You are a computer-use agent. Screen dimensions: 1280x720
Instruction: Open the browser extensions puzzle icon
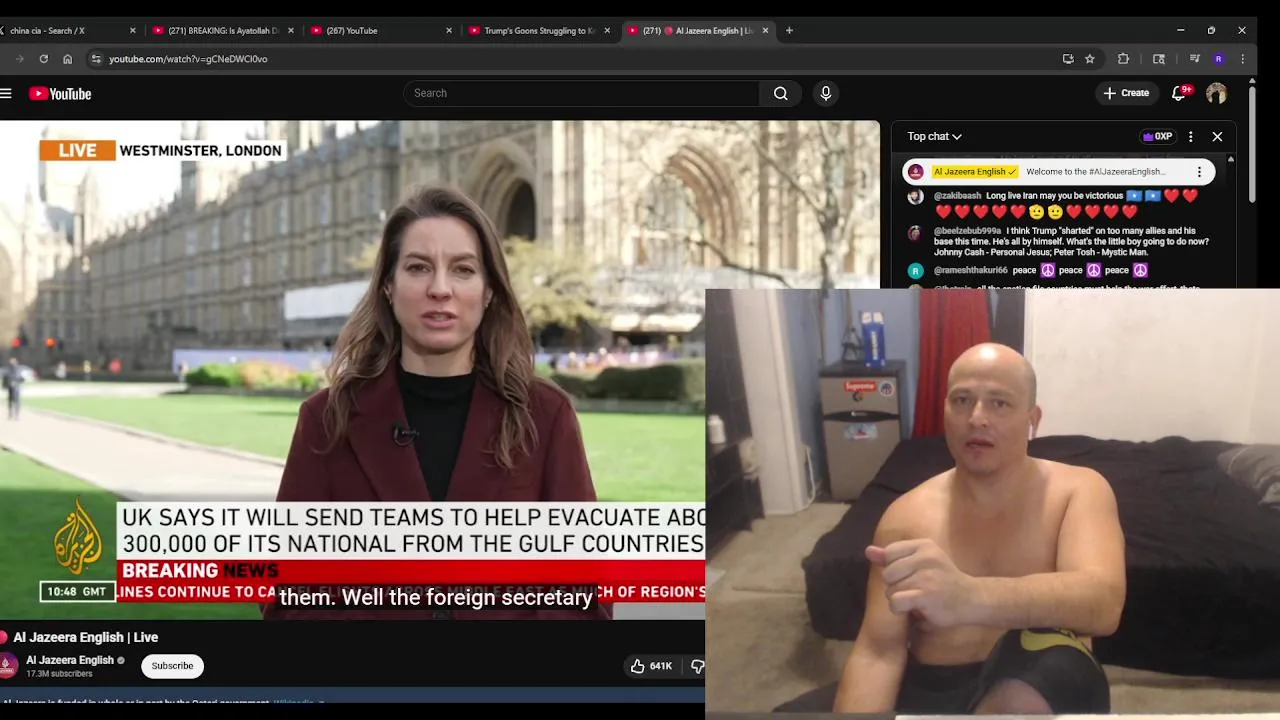tap(1123, 59)
